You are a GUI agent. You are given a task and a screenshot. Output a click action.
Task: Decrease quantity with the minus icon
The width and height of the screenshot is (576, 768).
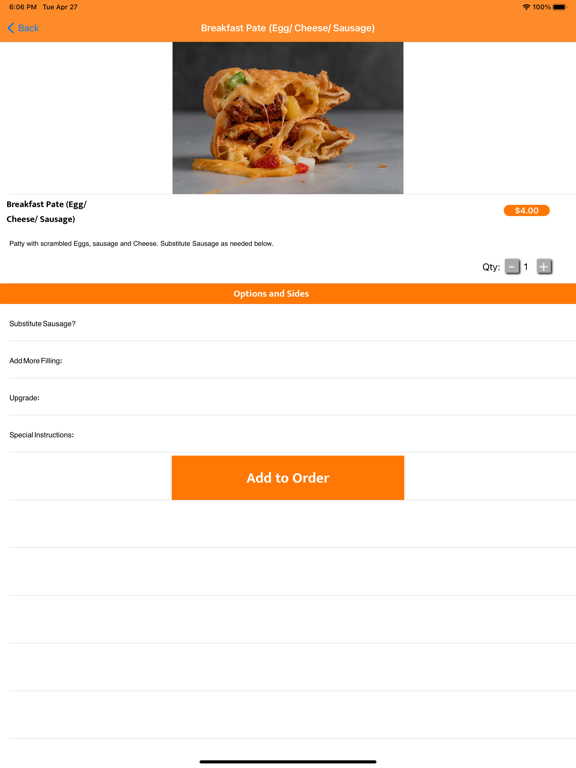tap(512, 267)
